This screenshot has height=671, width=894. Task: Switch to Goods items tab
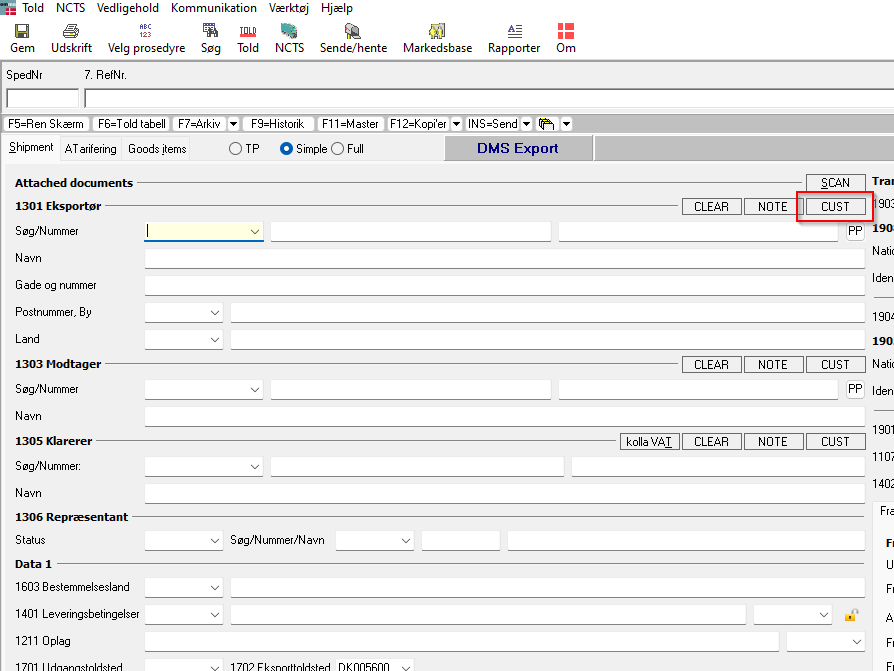click(157, 149)
